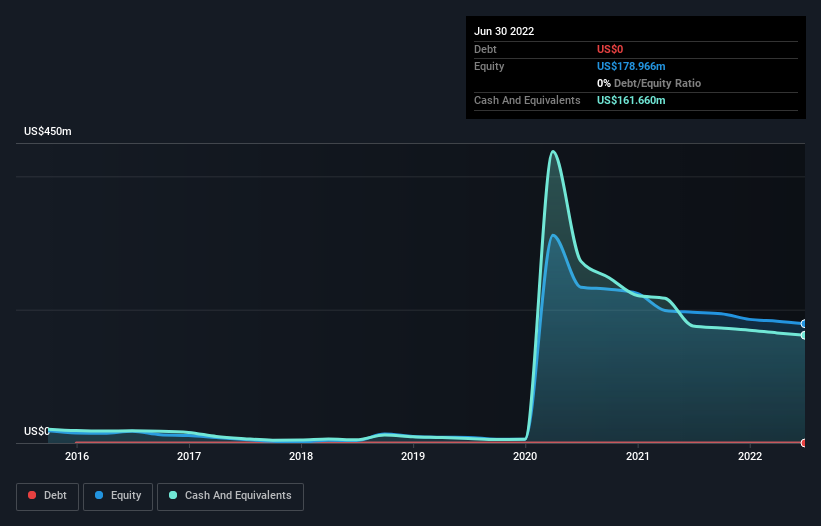Select the 2018 x-axis label

(301, 456)
